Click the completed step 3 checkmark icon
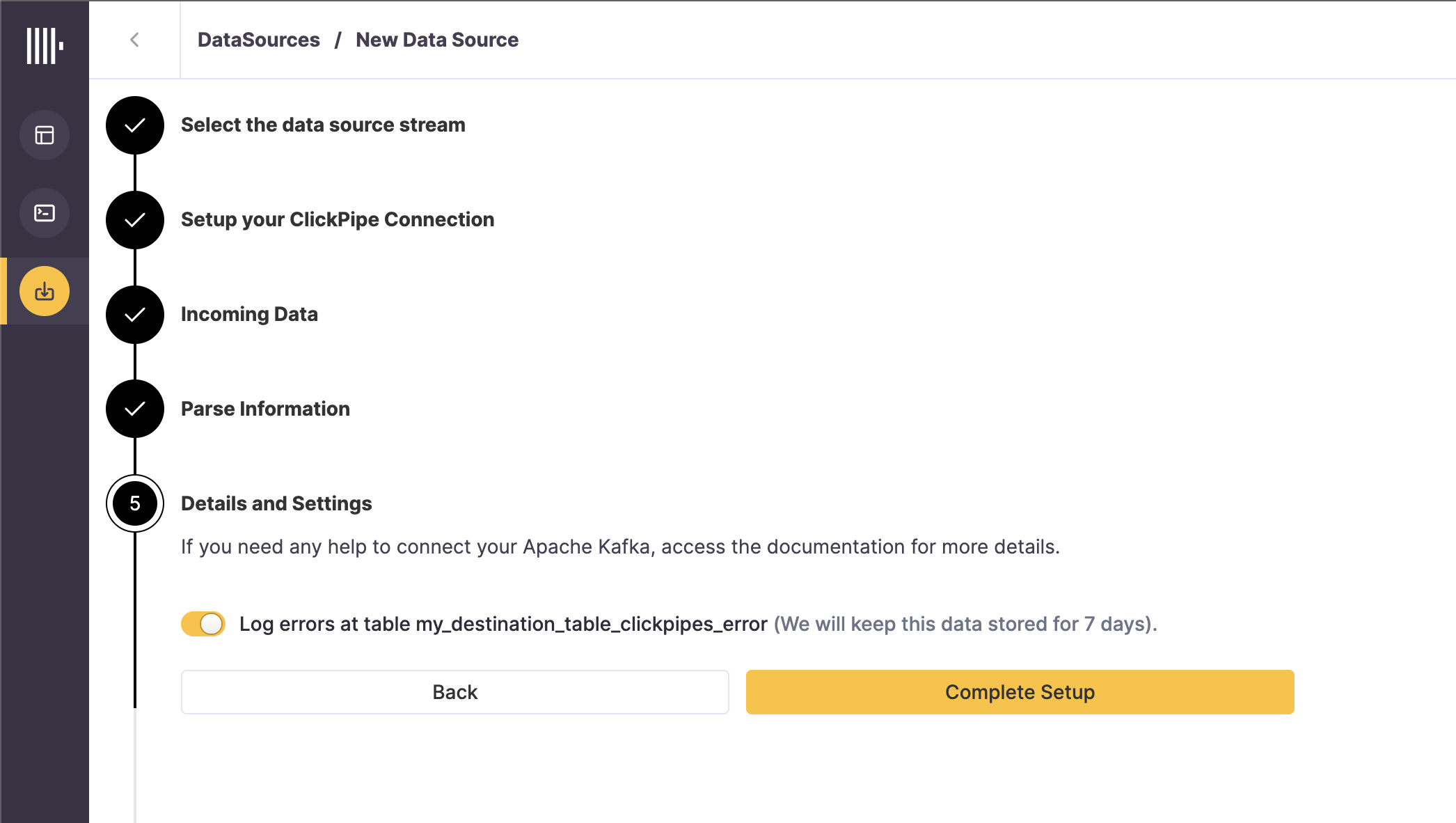The width and height of the screenshot is (1456, 823). pyautogui.click(x=135, y=314)
